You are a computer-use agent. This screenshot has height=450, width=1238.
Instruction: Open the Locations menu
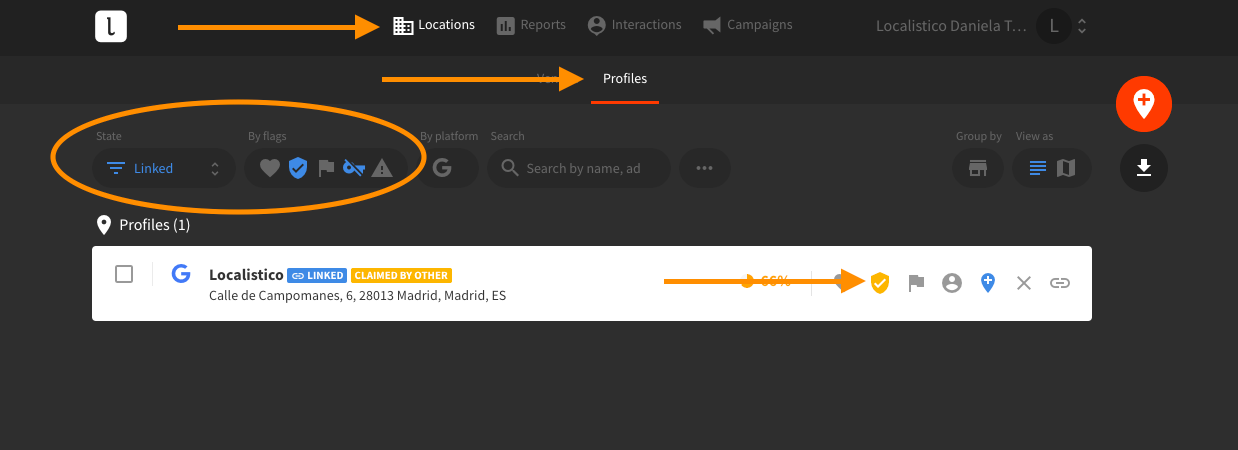[434, 25]
